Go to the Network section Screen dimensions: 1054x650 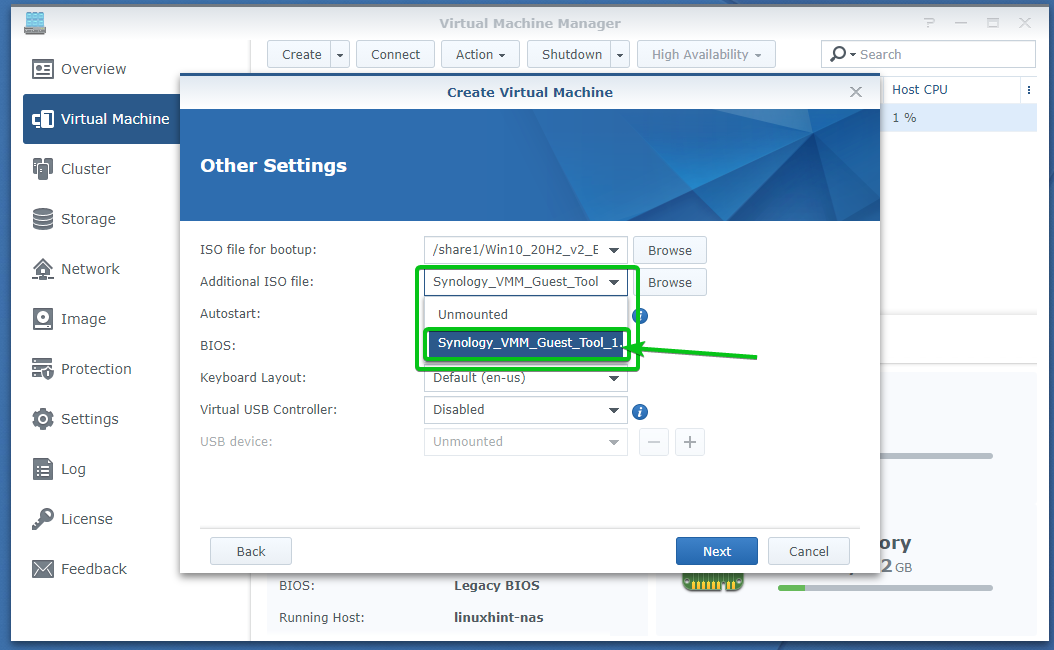pyautogui.click(x=90, y=269)
